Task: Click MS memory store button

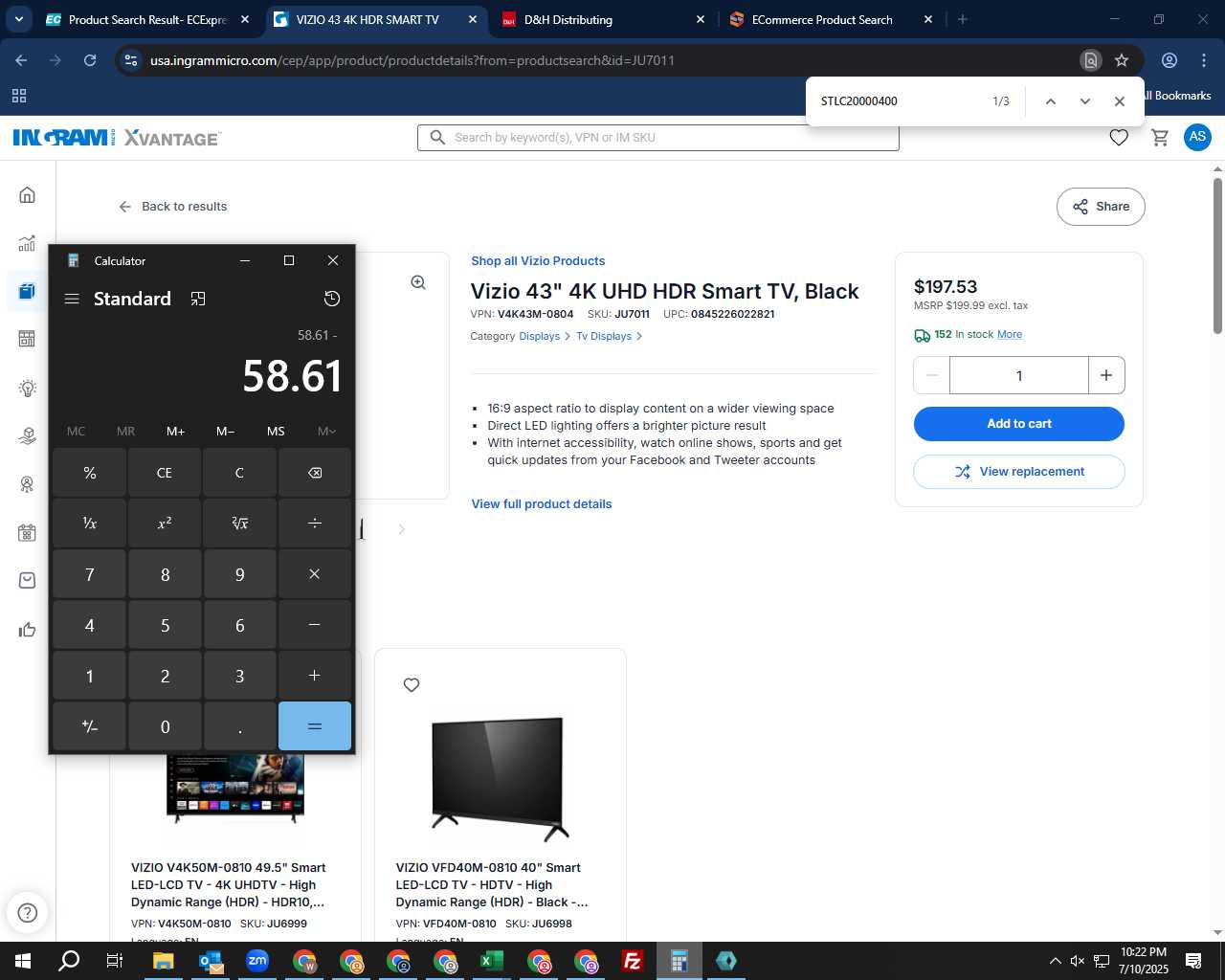Action: tap(276, 432)
